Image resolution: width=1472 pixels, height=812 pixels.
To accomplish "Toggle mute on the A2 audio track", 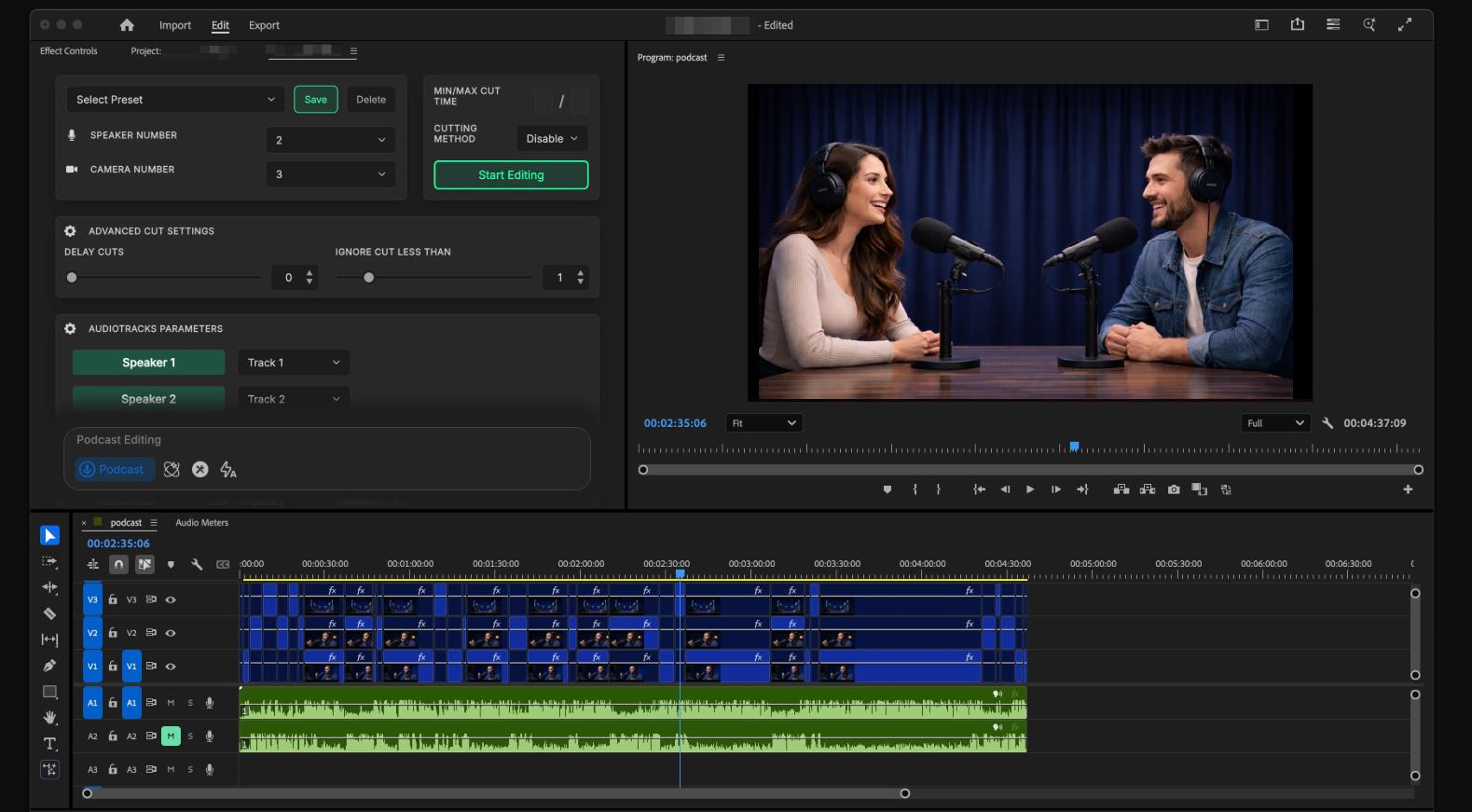I will [171, 736].
